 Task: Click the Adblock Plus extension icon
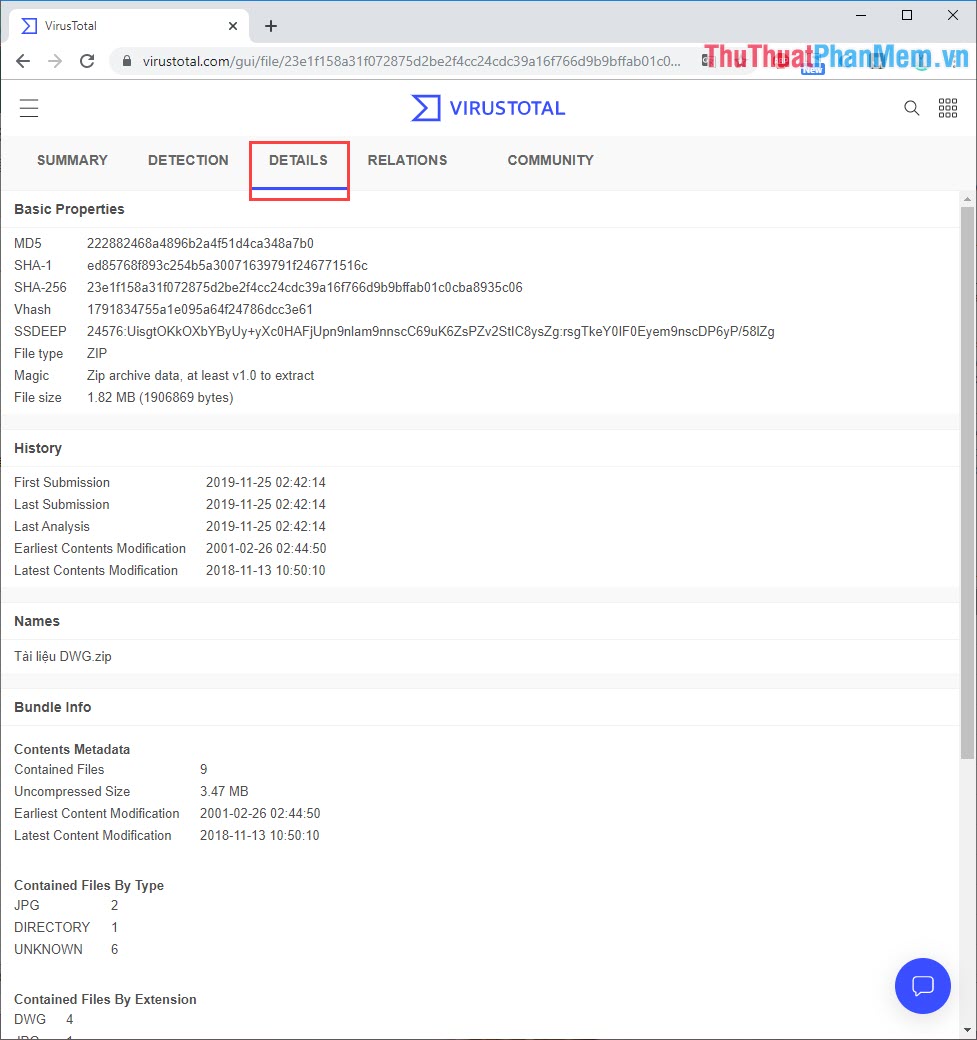pos(782,60)
